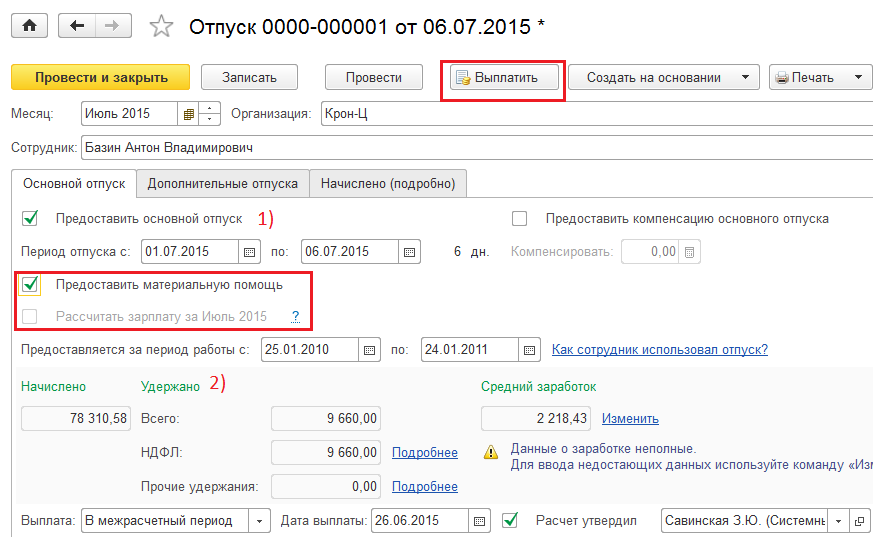This screenshot has height=537, width=873.
Task: Open calendar picker for vacation start date
Action: tap(250, 251)
